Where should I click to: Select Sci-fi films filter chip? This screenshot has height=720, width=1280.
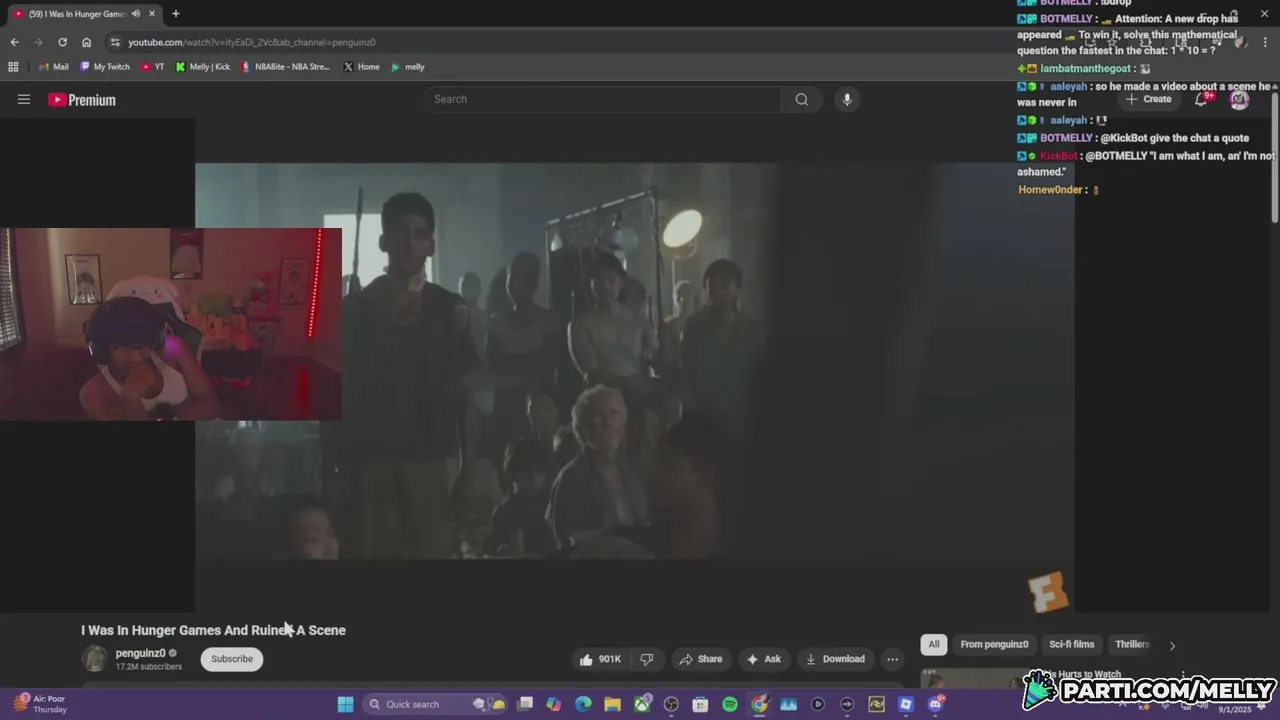1071,644
